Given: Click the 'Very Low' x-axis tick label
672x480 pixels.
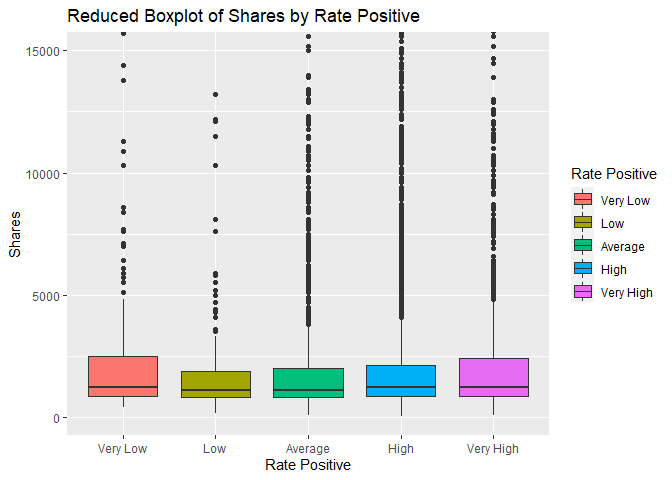Looking at the screenshot, I should pos(123,448).
